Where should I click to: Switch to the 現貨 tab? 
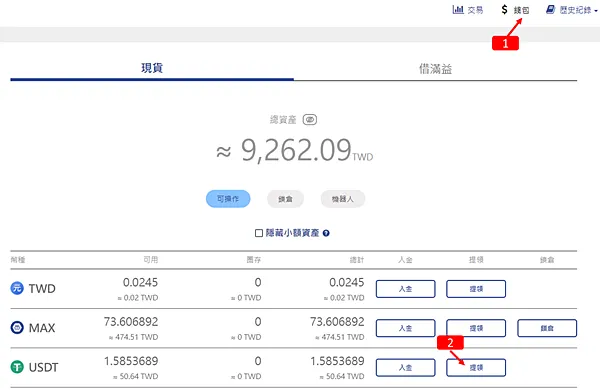(x=152, y=68)
